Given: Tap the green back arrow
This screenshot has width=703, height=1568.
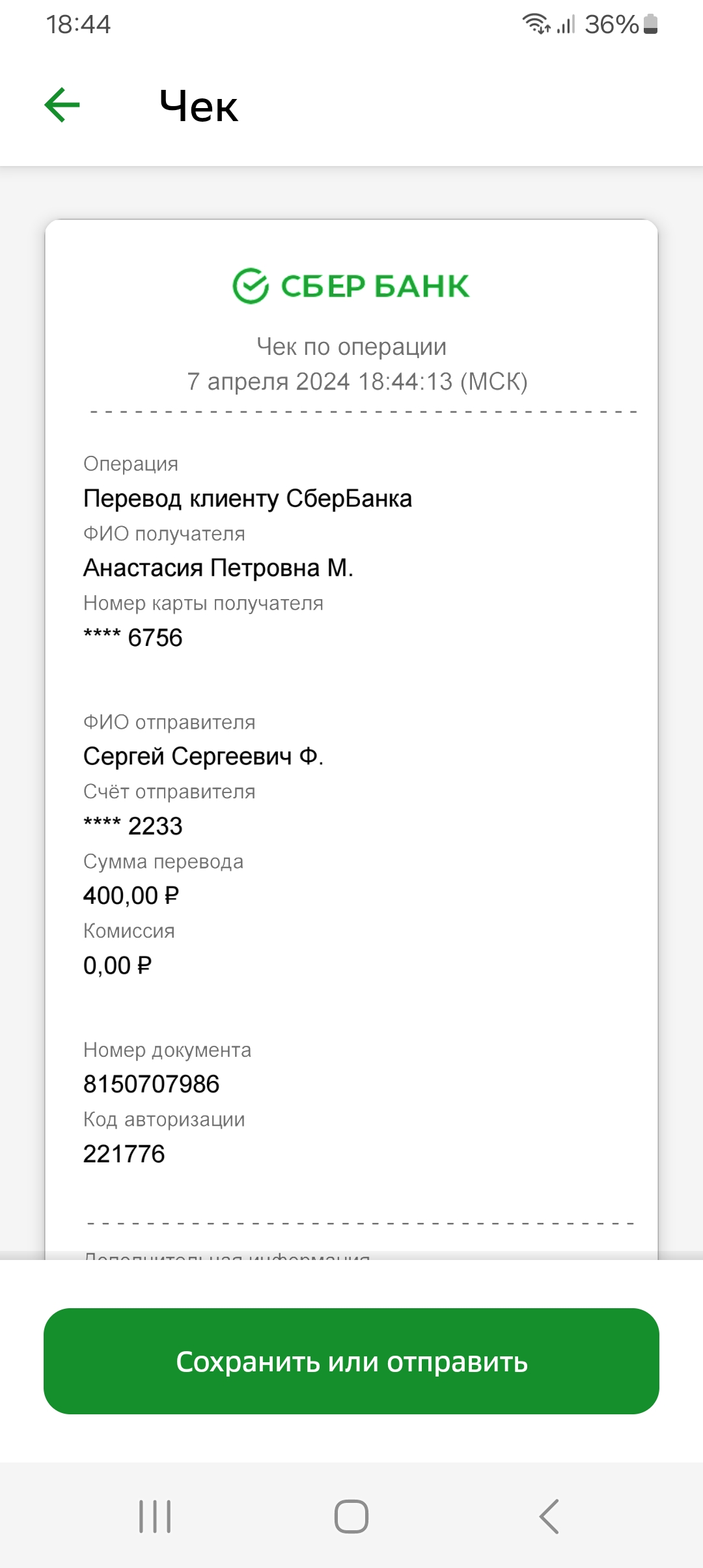Looking at the screenshot, I should pos(62,105).
